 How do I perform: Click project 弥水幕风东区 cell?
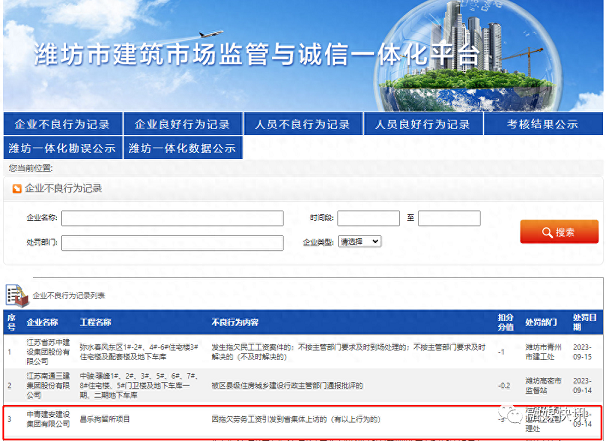pyautogui.click(x=139, y=352)
